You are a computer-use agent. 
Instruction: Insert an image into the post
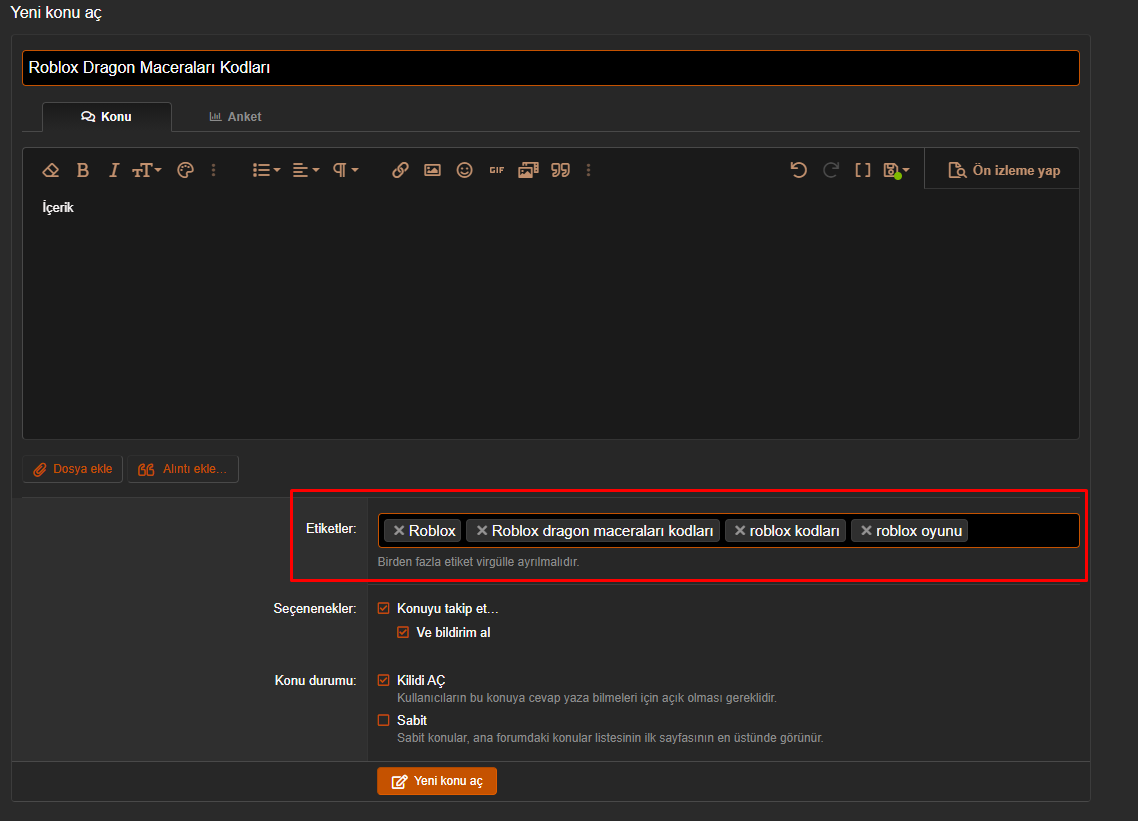click(433, 170)
